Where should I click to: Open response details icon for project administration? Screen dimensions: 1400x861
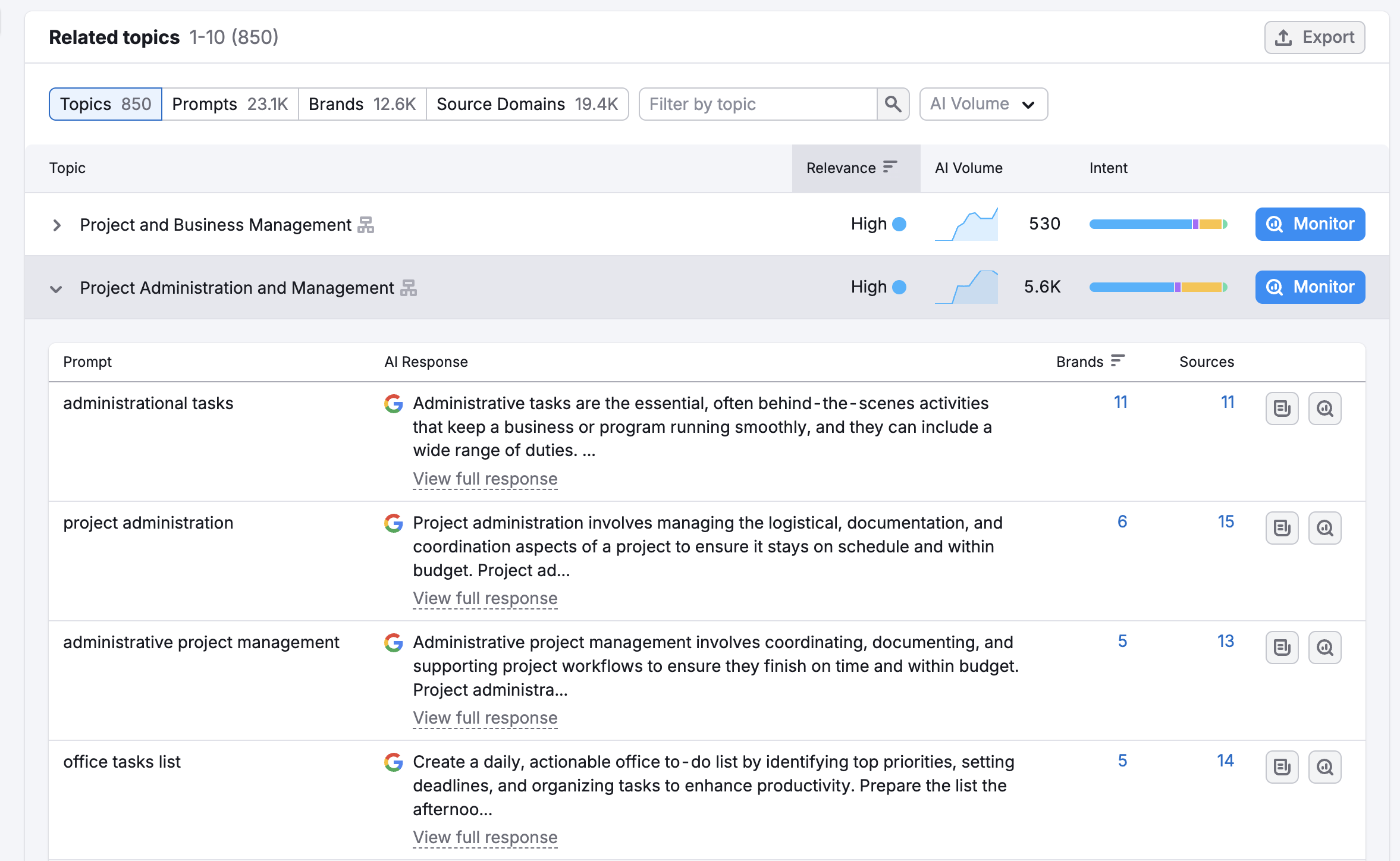pyautogui.click(x=1282, y=528)
